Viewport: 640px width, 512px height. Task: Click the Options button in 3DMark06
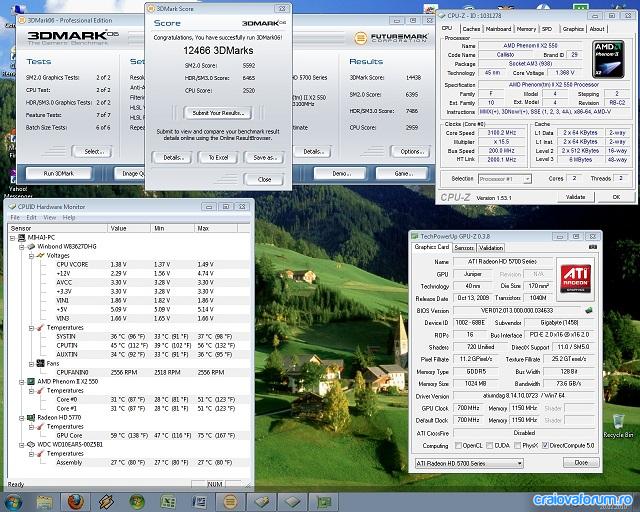coord(410,151)
